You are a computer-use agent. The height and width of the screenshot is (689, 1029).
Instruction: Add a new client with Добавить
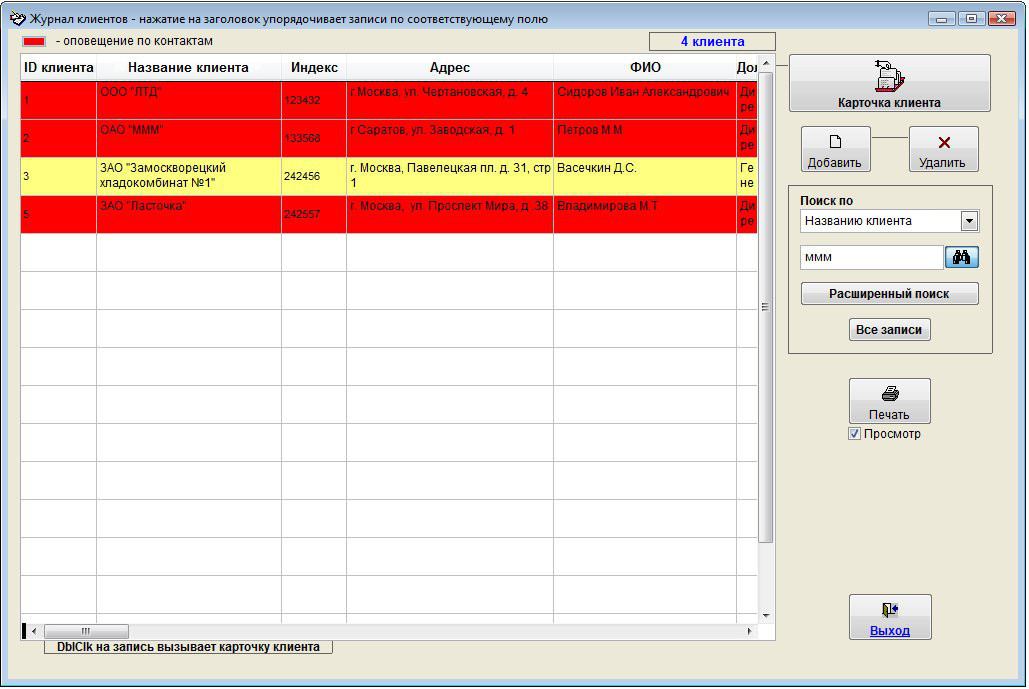[835, 149]
